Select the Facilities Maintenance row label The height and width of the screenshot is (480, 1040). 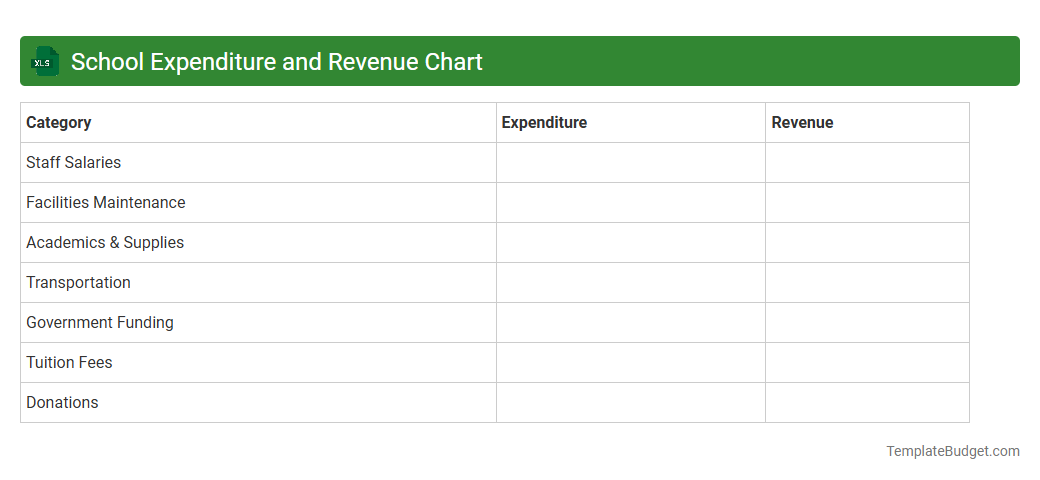pyautogui.click(x=105, y=202)
